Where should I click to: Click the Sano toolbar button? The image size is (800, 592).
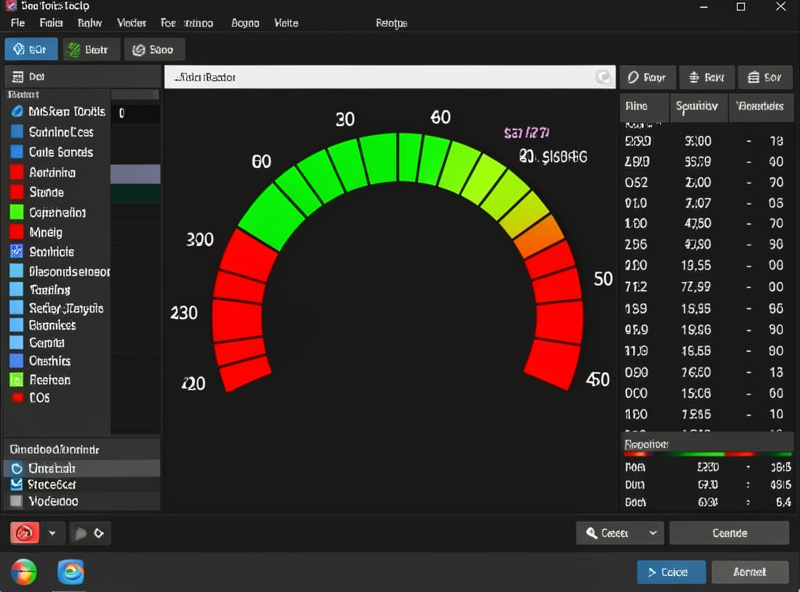154,50
